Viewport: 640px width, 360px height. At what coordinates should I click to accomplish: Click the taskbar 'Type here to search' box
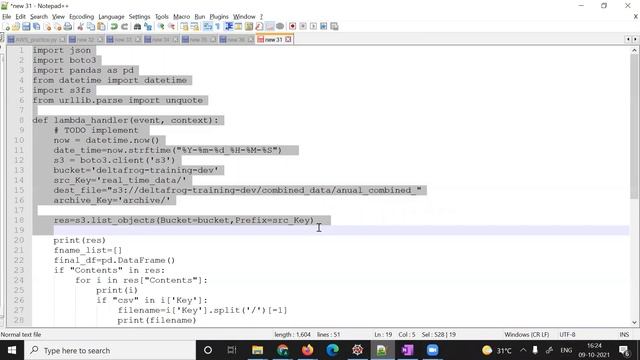(110, 350)
